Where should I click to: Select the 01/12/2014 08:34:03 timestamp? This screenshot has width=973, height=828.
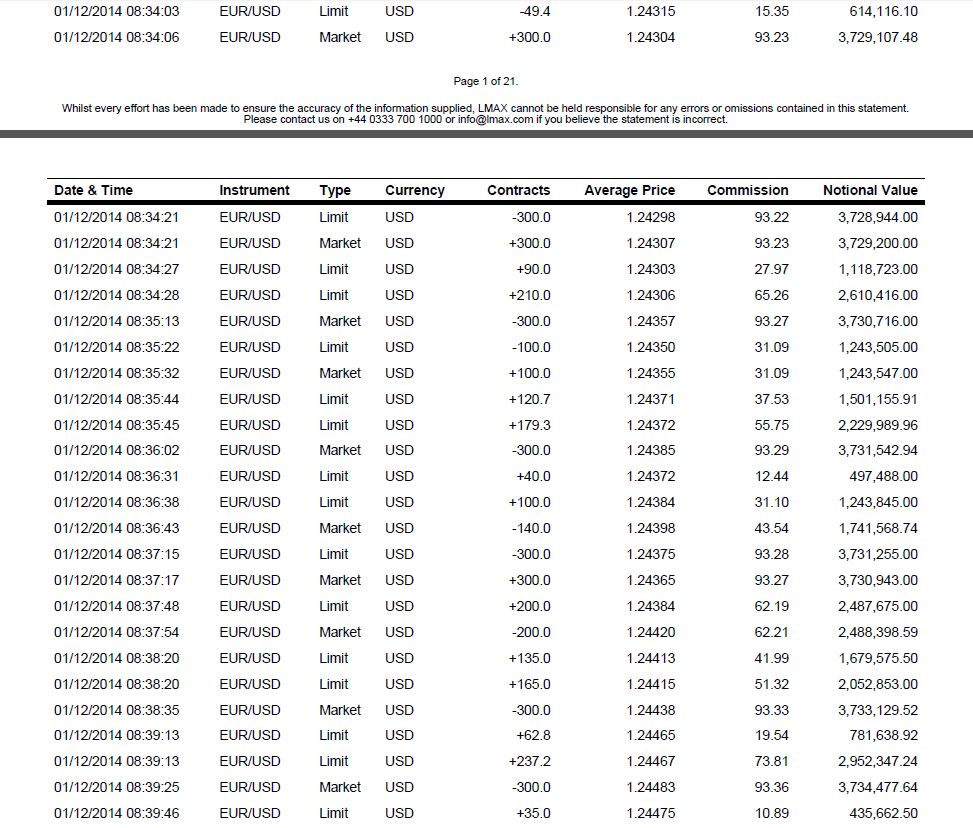click(117, 11)
